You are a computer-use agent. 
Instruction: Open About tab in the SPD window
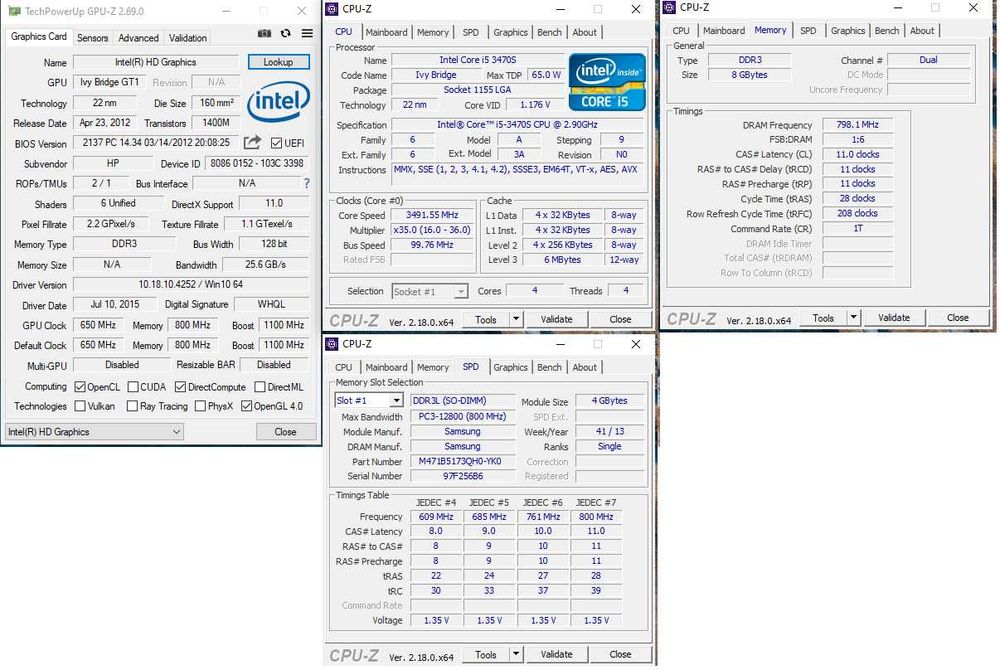584,367
